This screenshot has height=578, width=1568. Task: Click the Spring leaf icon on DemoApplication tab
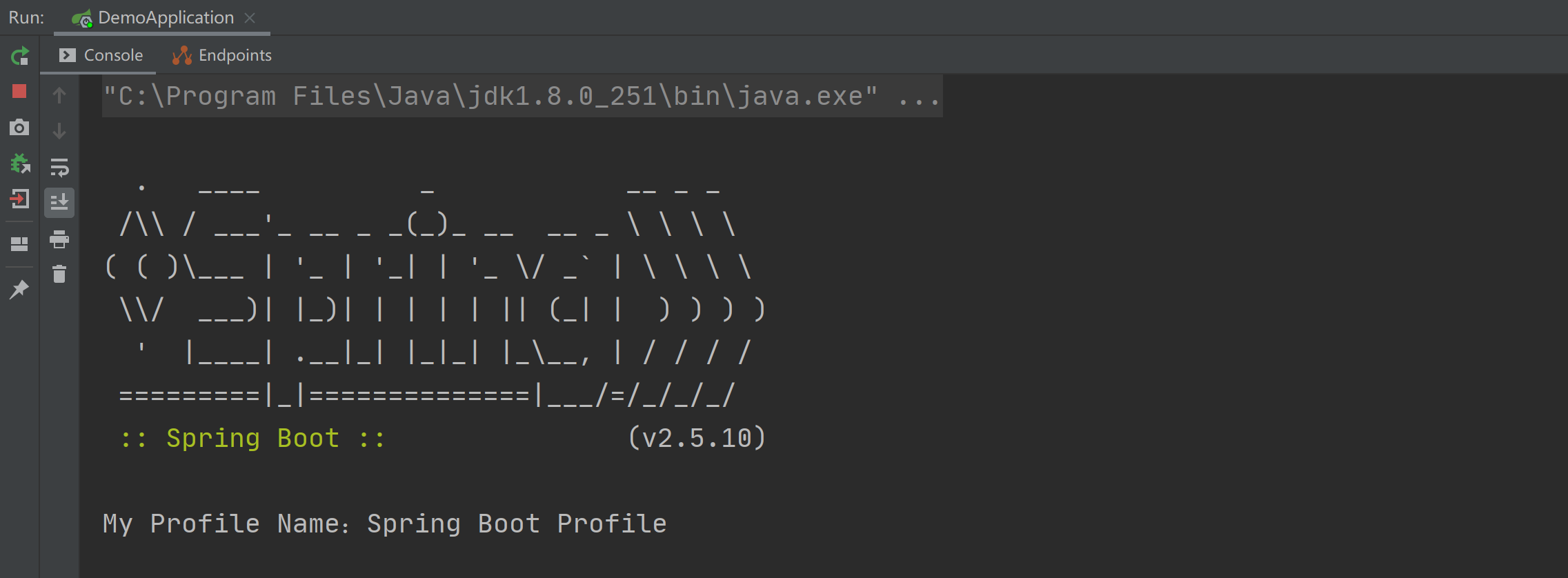click(x=82, y=19)
